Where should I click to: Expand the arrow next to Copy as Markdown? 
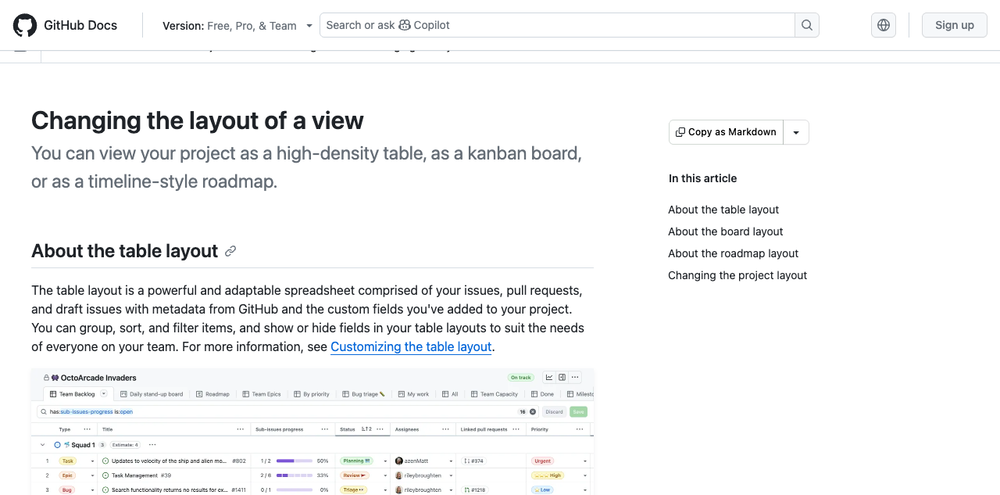coord(796,132)
